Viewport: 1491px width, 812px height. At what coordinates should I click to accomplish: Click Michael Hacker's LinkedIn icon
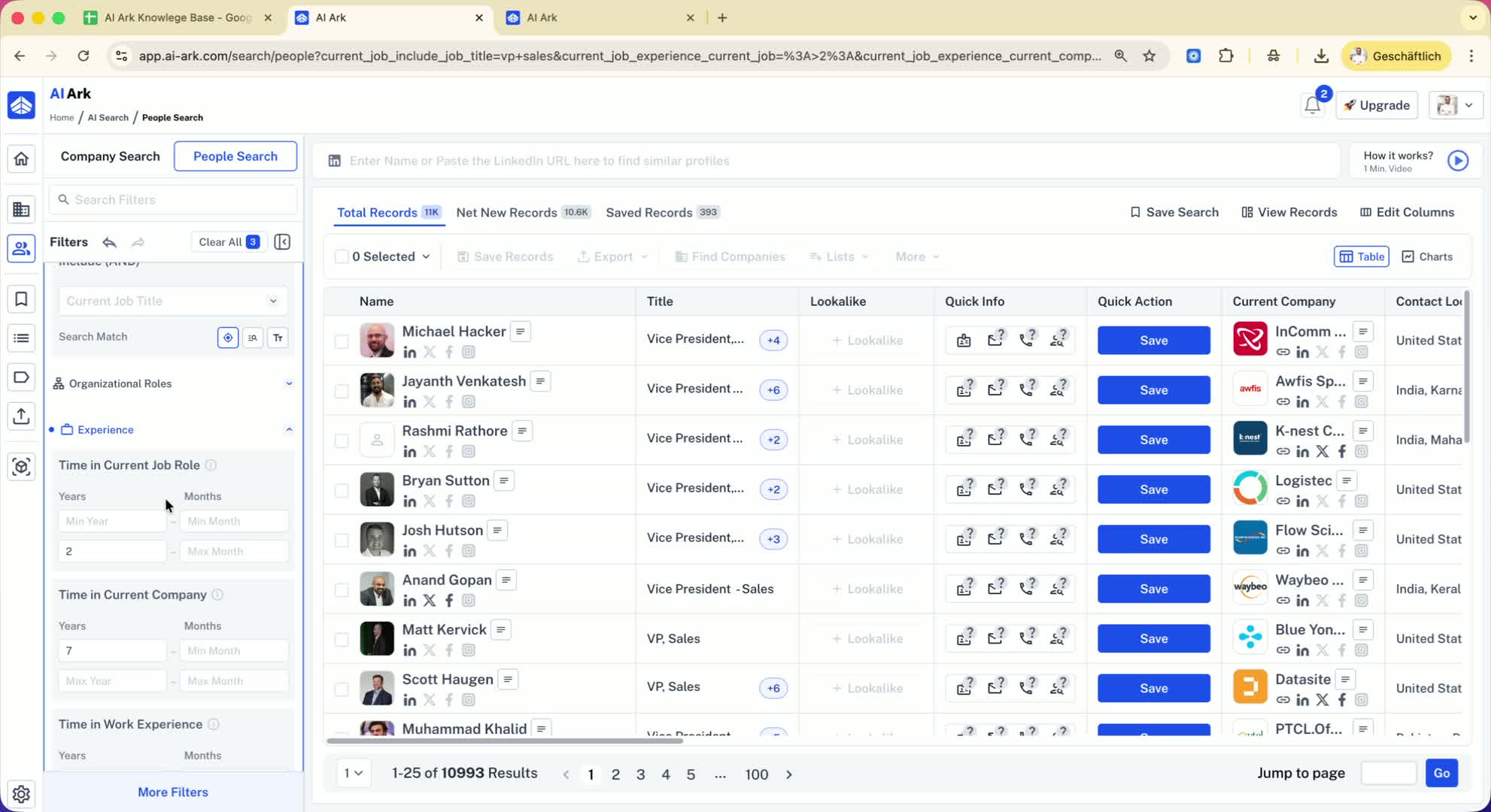tap(410, 352)
